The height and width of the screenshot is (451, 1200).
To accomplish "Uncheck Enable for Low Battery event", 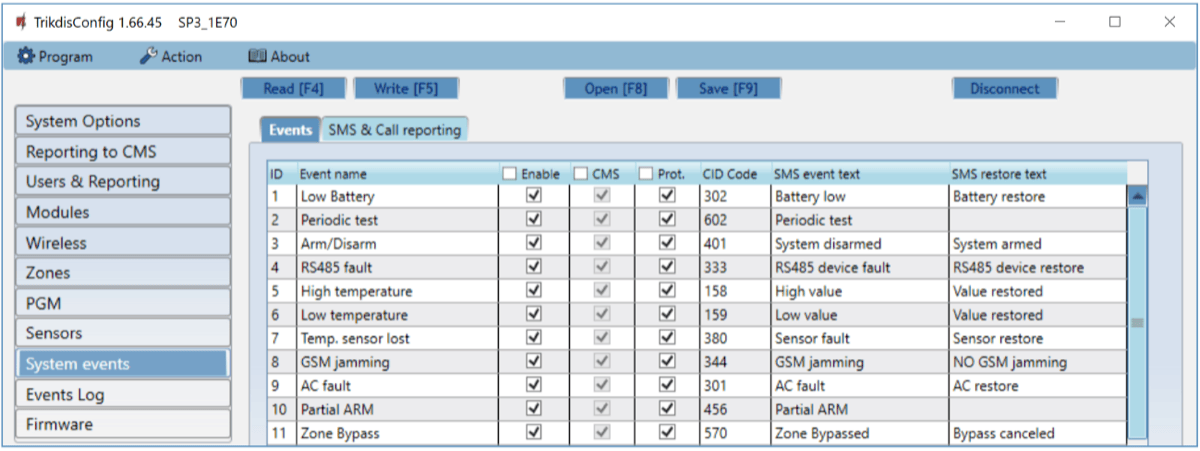I will point(533,197).
